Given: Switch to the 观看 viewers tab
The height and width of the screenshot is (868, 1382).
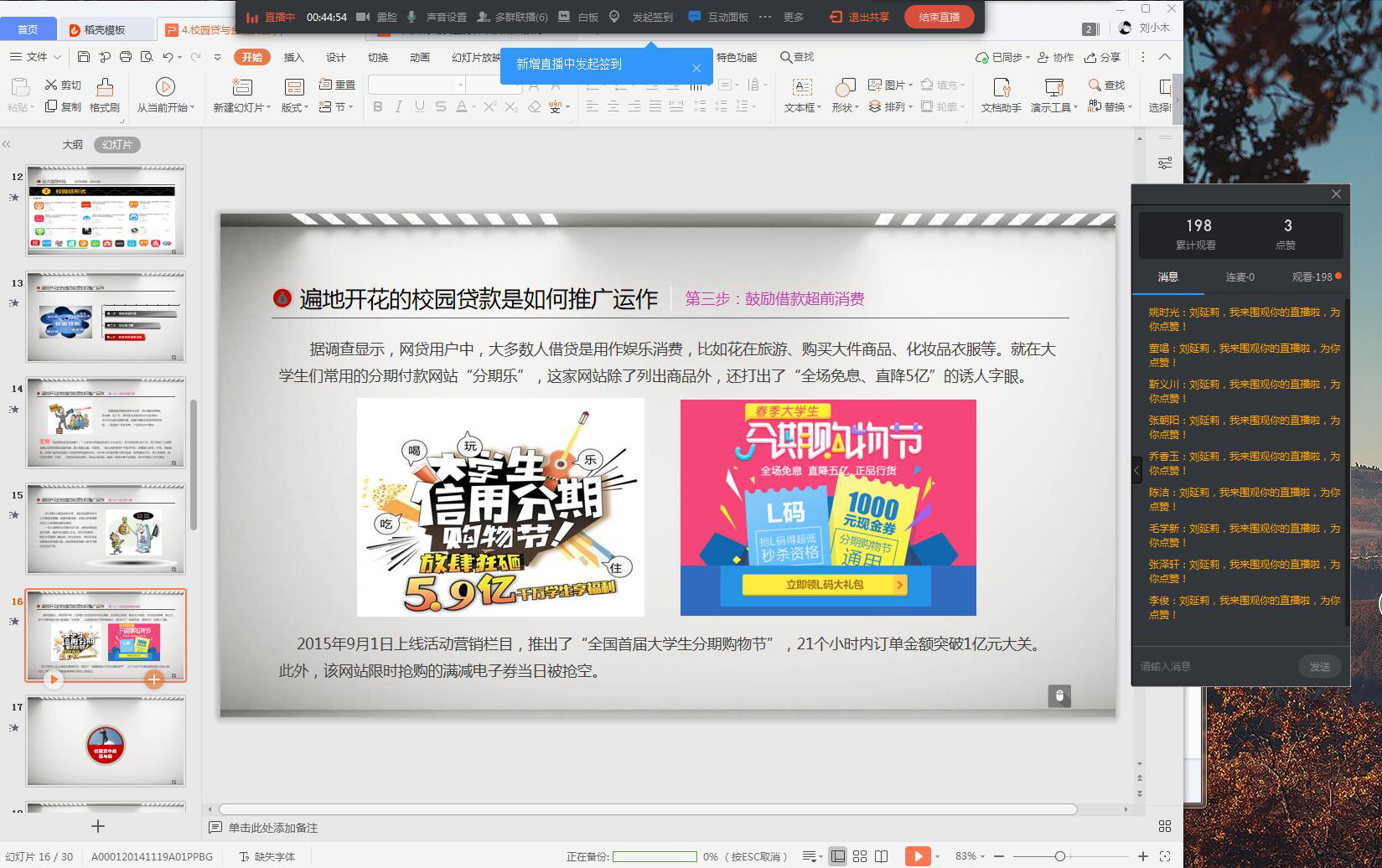Looking at the screenshot, I should 1313,276.
